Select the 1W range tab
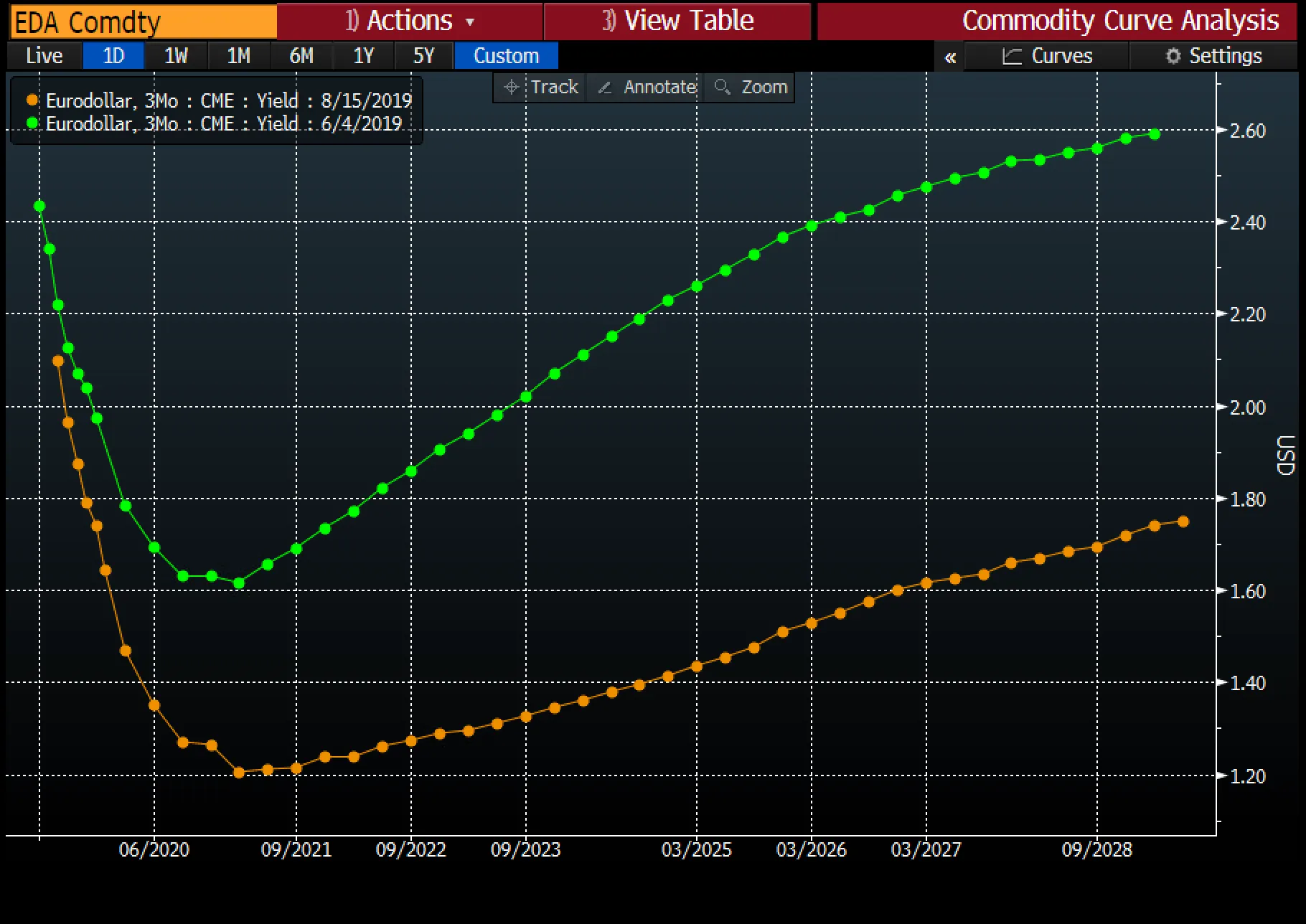The width and height of the screenshot is (1306, 924). pyautogui.click(x=176, y=56)
